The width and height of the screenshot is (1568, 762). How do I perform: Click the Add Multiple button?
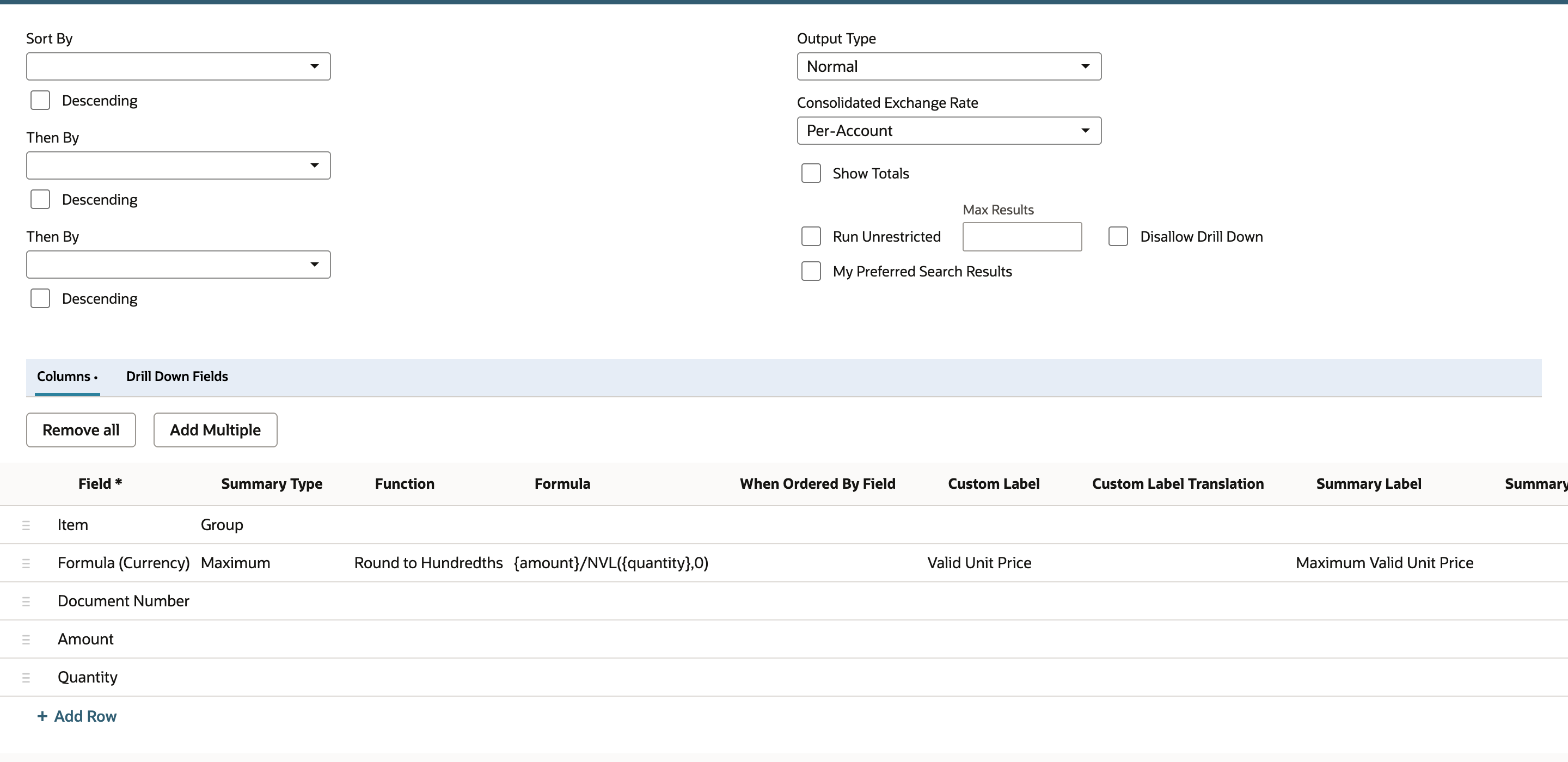pyautogui.click(x=215, y=431)
